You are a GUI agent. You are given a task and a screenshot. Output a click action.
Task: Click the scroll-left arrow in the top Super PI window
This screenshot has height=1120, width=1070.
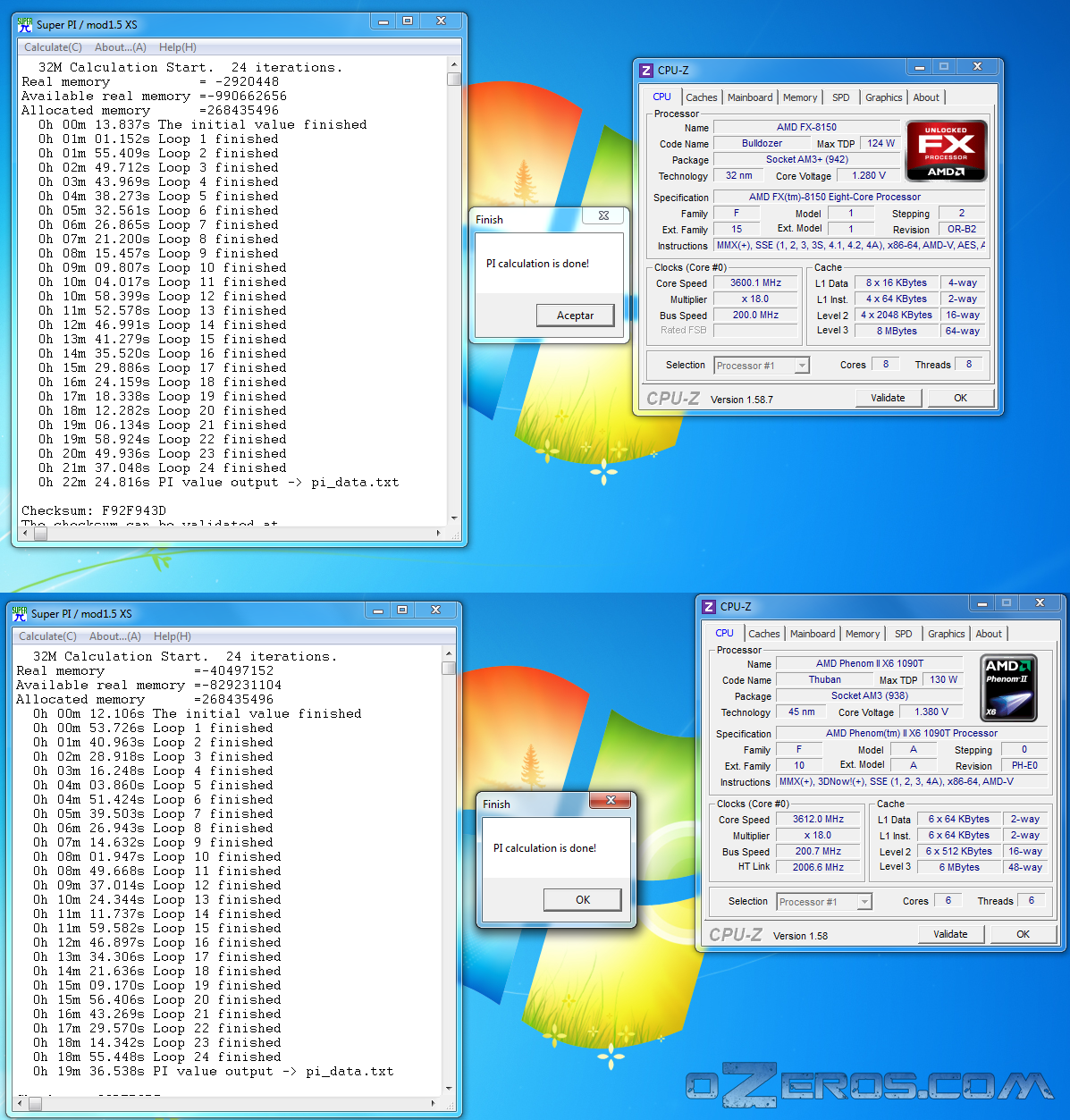tap(24, 533)
